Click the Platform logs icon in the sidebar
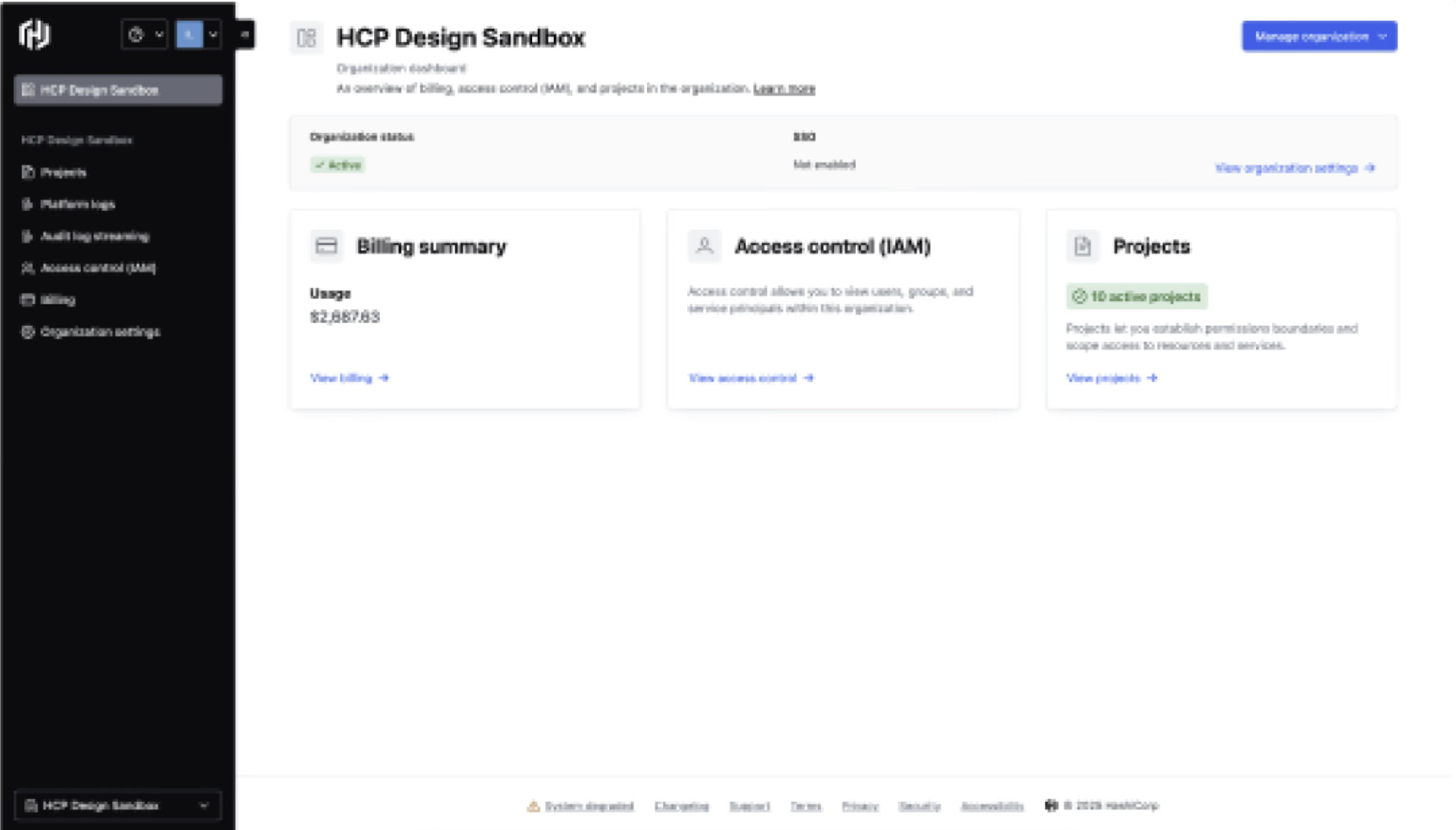 point(28,205)
